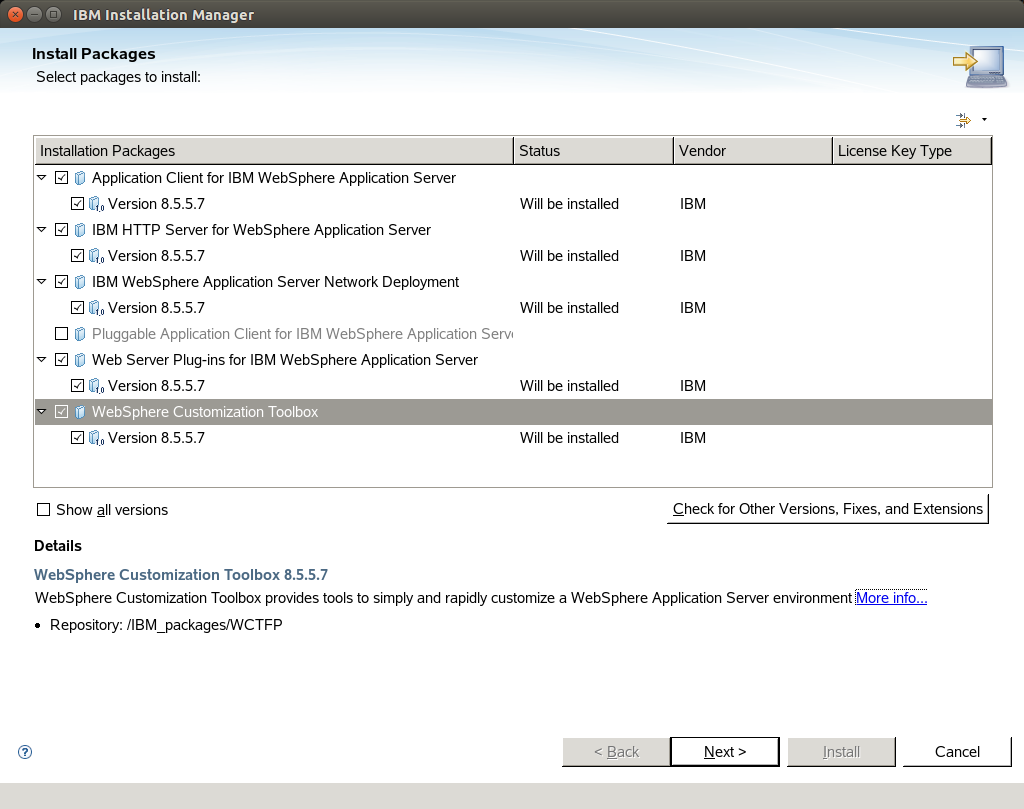Click License Key Type column header

click(x=912, y=151)
